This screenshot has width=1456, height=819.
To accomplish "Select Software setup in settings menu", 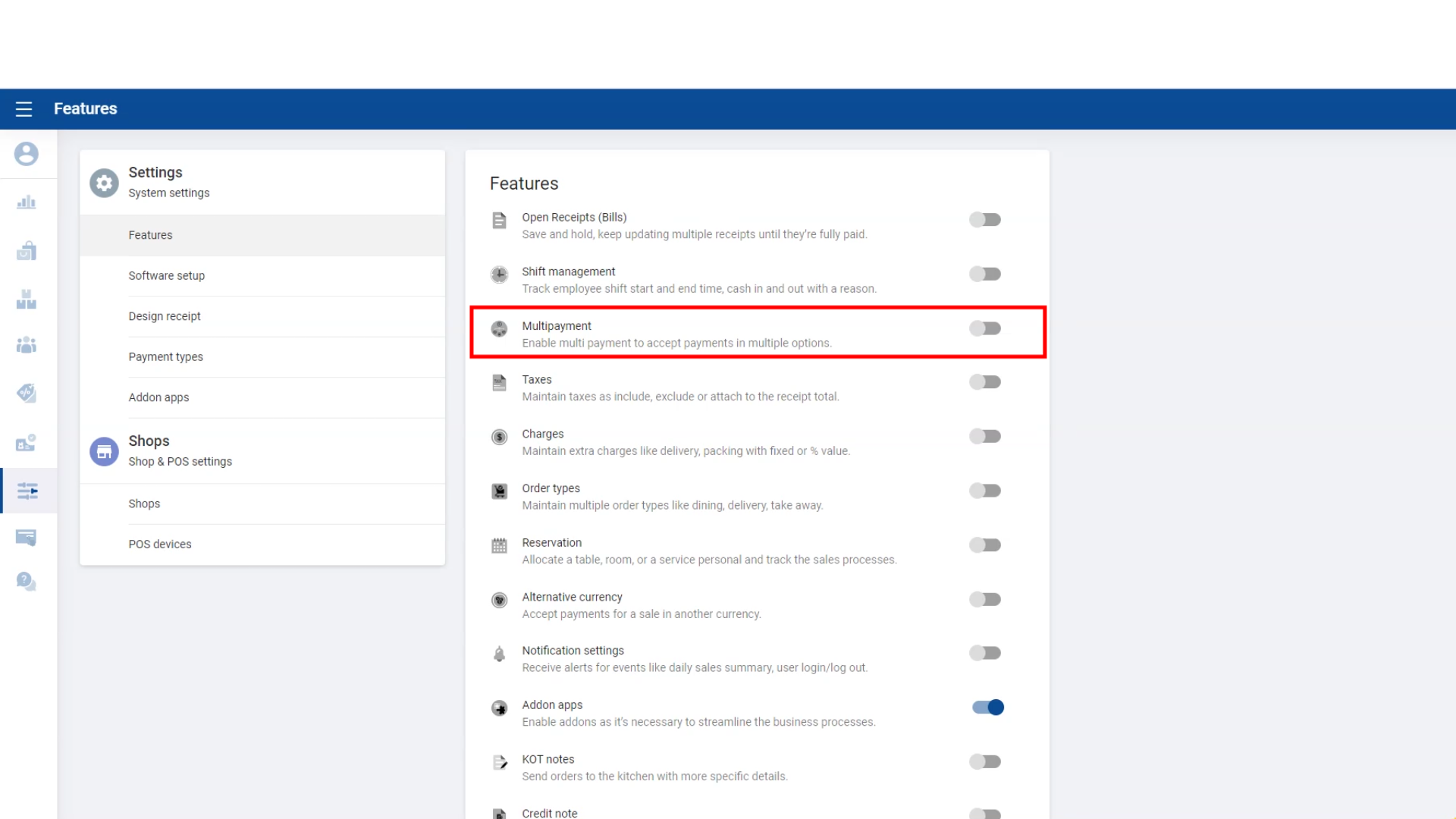I will pyautogui.click(x=166, y=276).
